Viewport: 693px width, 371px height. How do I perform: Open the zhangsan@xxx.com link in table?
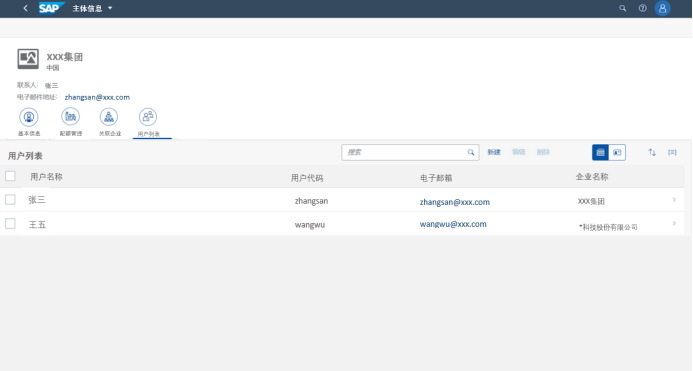pyautogui.click(x=455, y=202)
